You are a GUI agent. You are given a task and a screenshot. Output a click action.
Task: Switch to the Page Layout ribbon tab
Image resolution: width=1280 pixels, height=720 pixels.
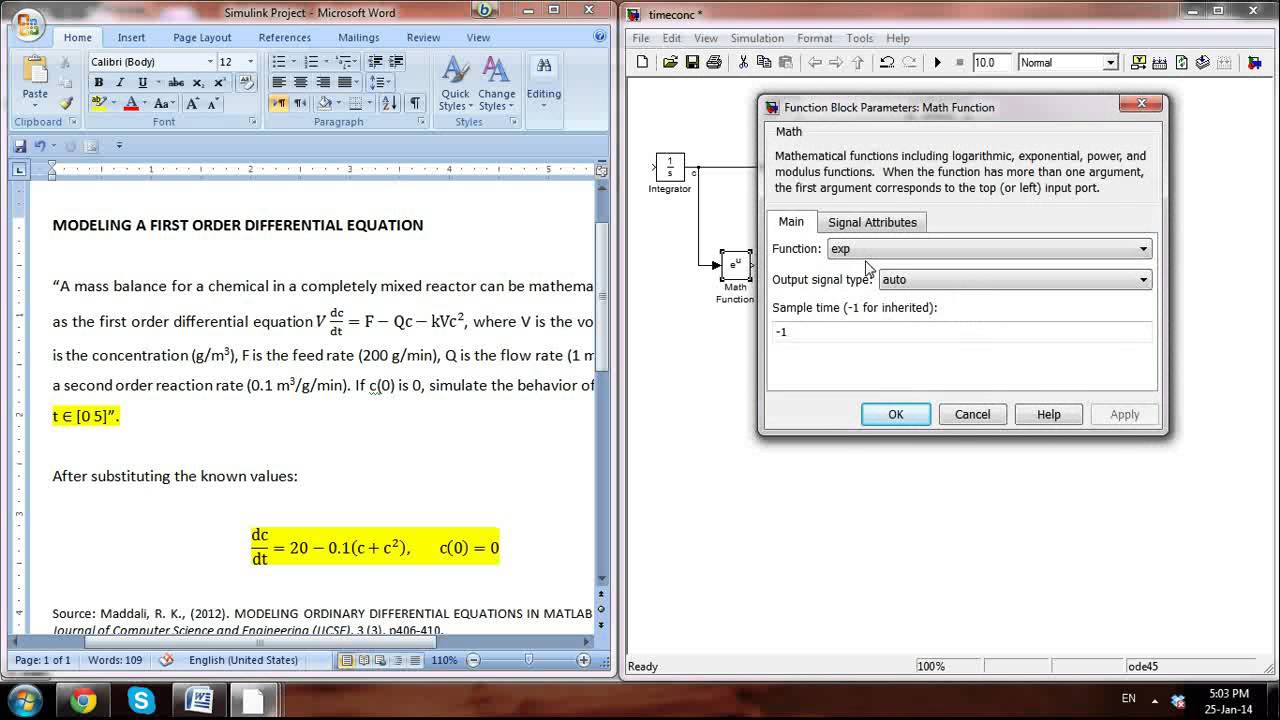202,37
